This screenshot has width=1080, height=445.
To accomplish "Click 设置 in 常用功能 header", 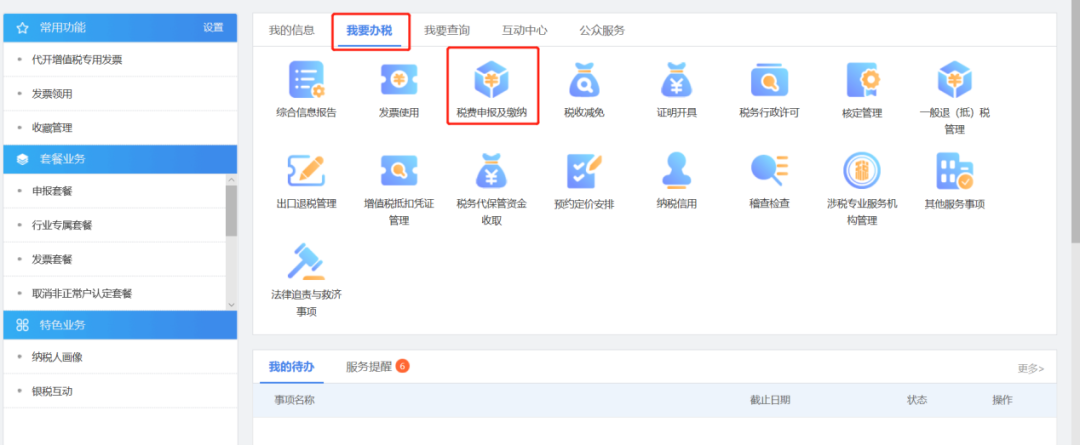I will pos(214,28).
